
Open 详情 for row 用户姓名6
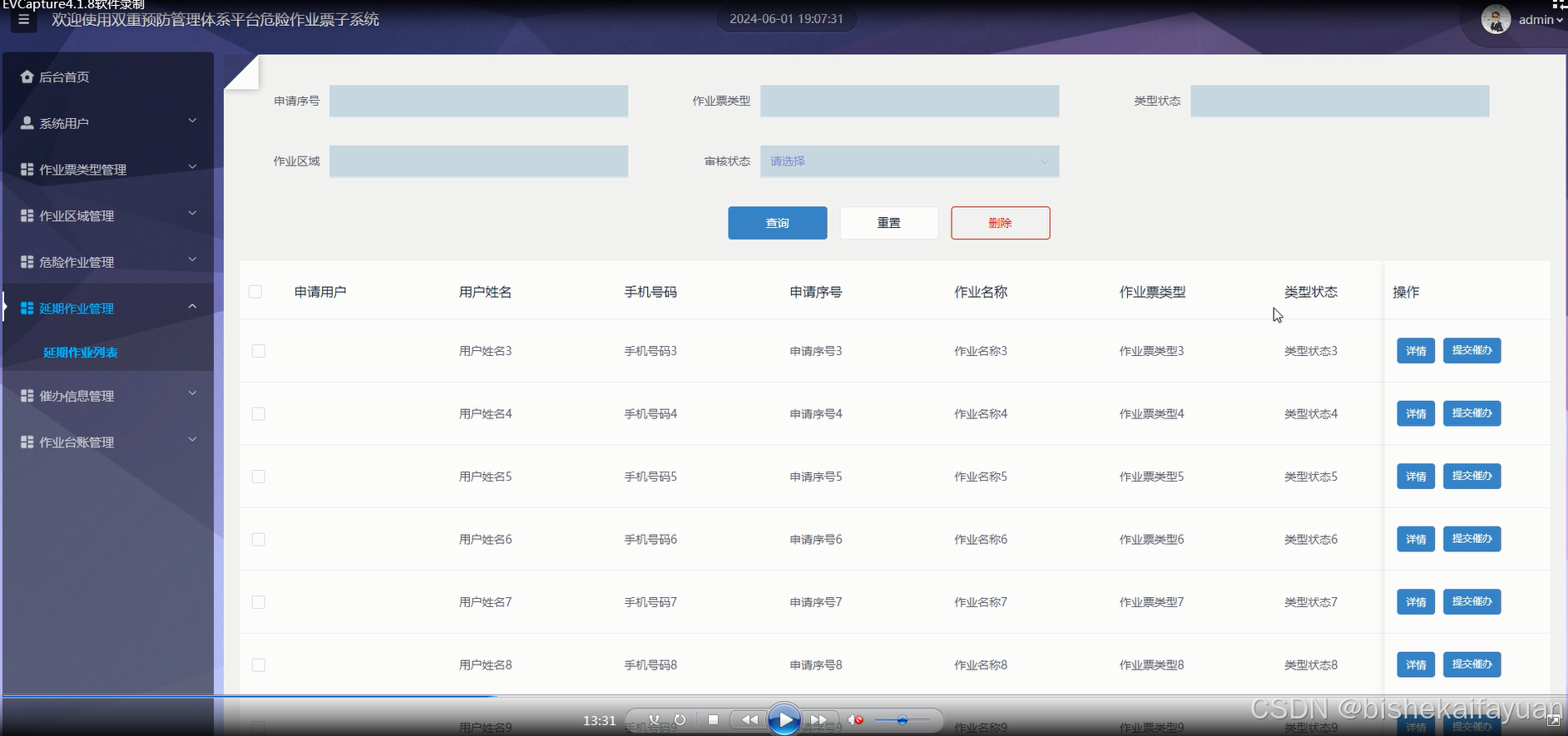1416,539
